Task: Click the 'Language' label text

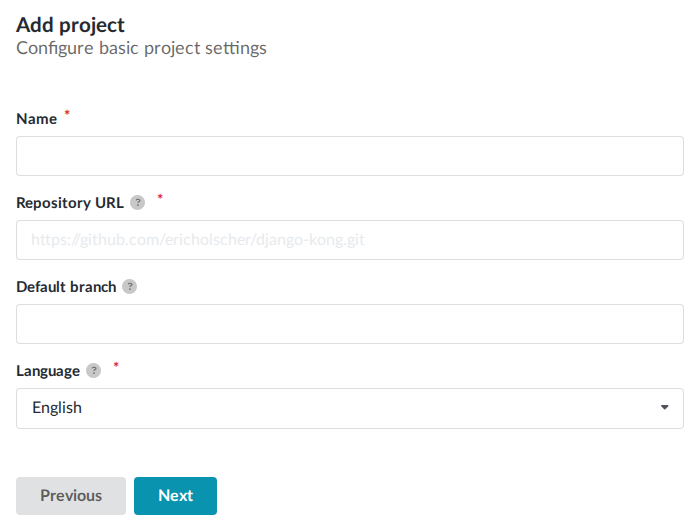Action: click(48, 371)
